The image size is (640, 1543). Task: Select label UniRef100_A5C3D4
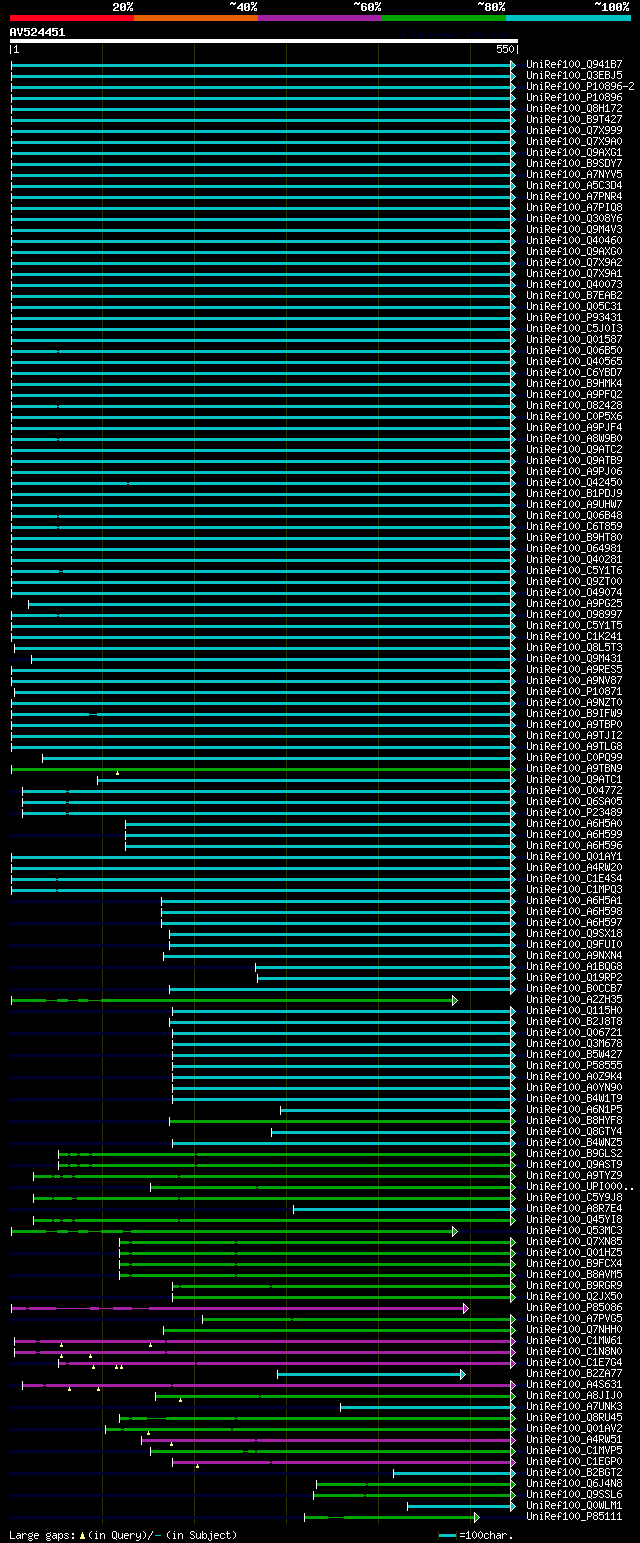[574, 185]
